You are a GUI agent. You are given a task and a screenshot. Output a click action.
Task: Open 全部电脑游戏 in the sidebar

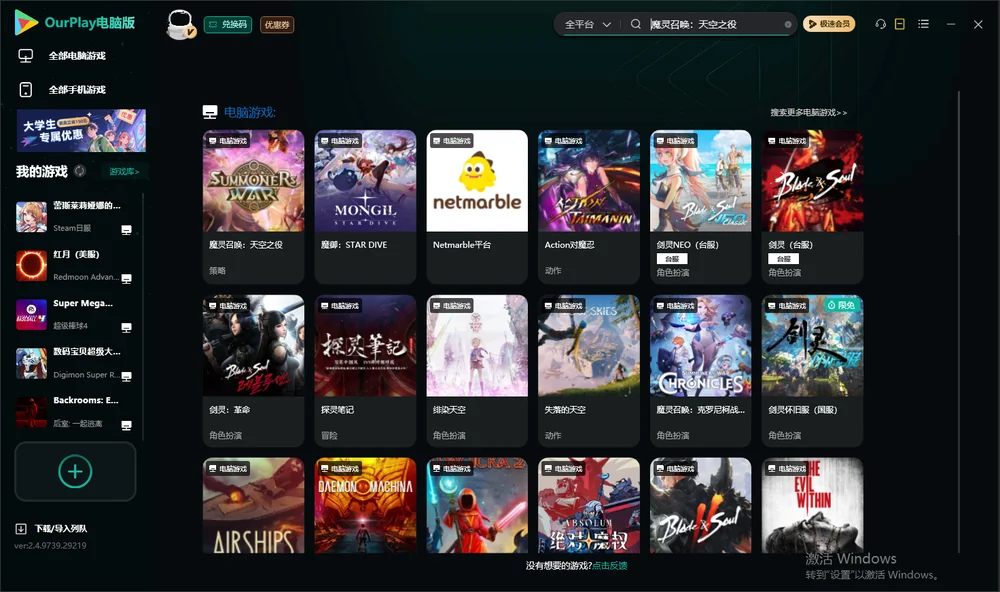click(77, 56)
